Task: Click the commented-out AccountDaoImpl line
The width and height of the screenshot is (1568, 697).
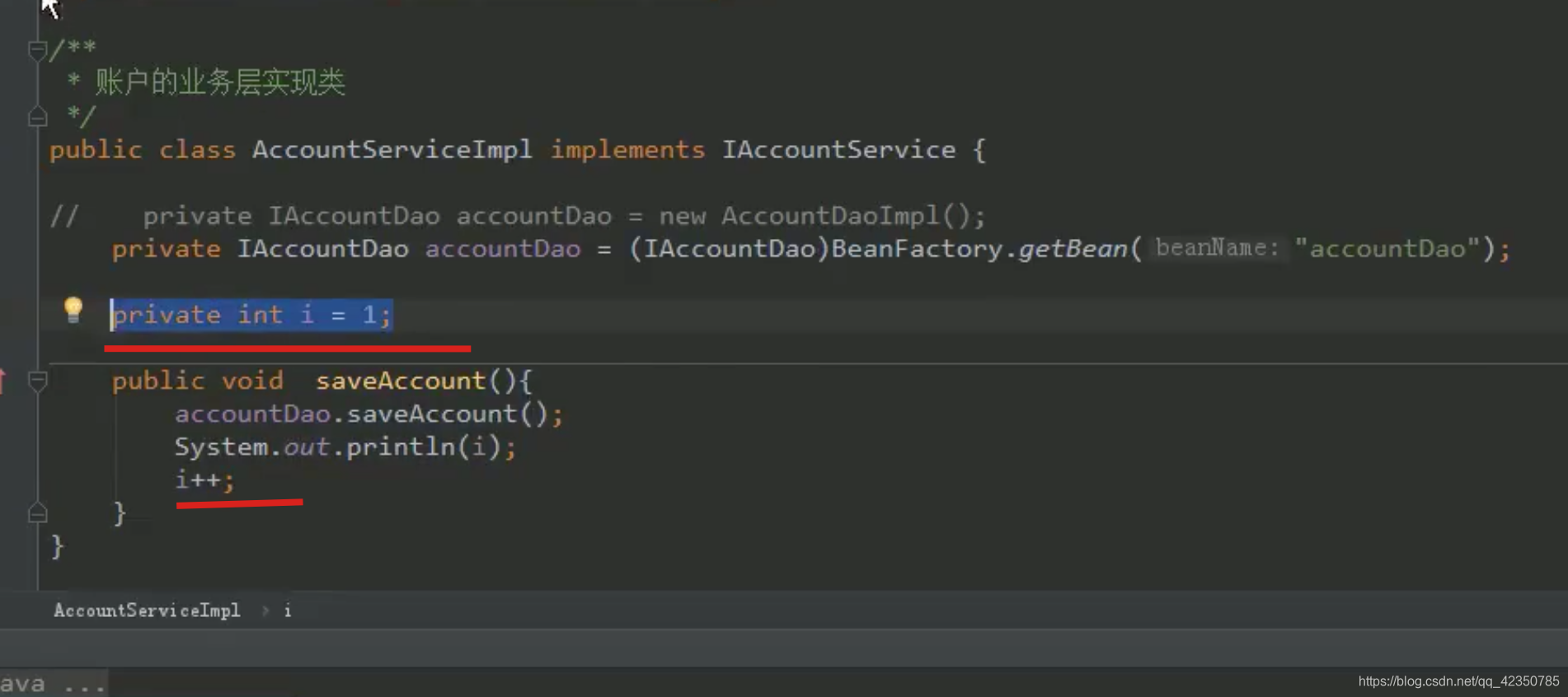Action: [x=517, y=216]
